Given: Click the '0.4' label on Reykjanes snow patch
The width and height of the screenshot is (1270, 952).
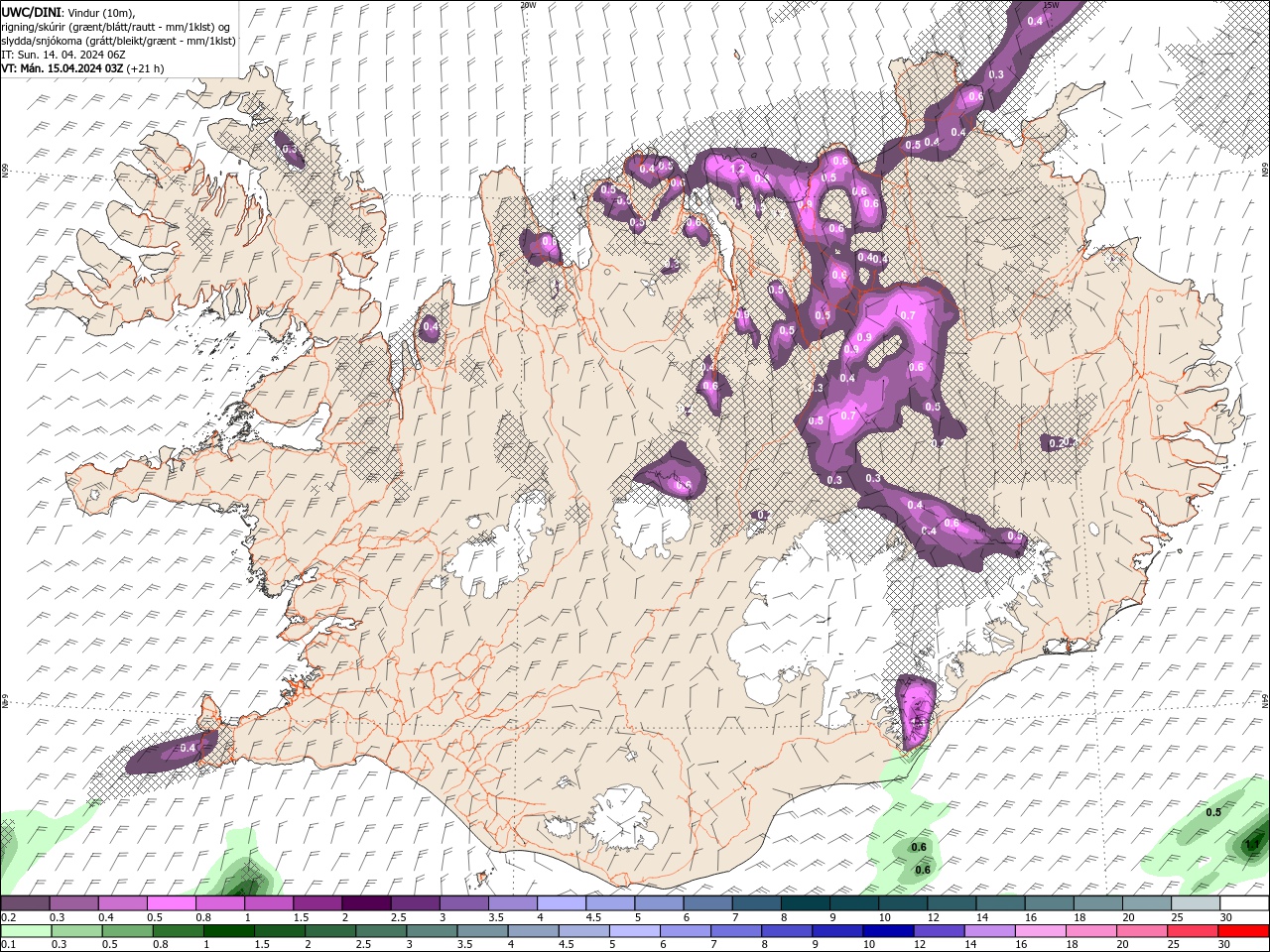Looking at the screenshot, I should [x=188, y=747].
